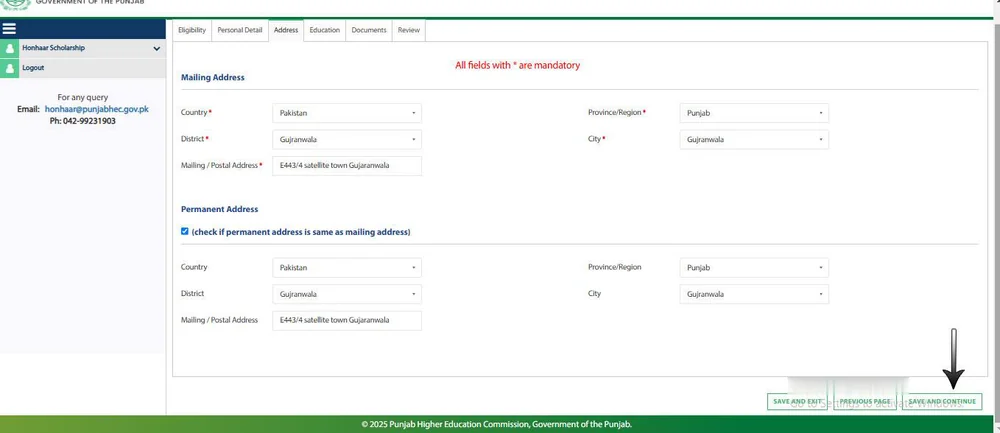
Task: Open the Permanent Address District dropdown
Action: click(347, 294)
